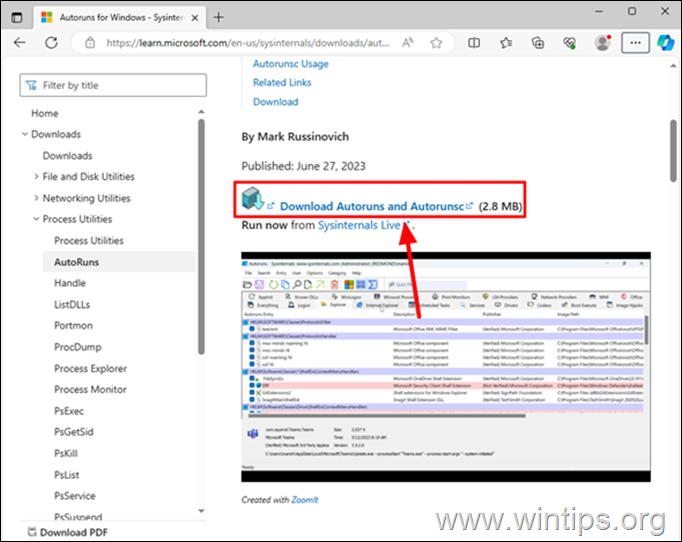The height and width of the screenshot is (542, 682).
Task: Expand Networking Utilities
Action: [36, 198]
